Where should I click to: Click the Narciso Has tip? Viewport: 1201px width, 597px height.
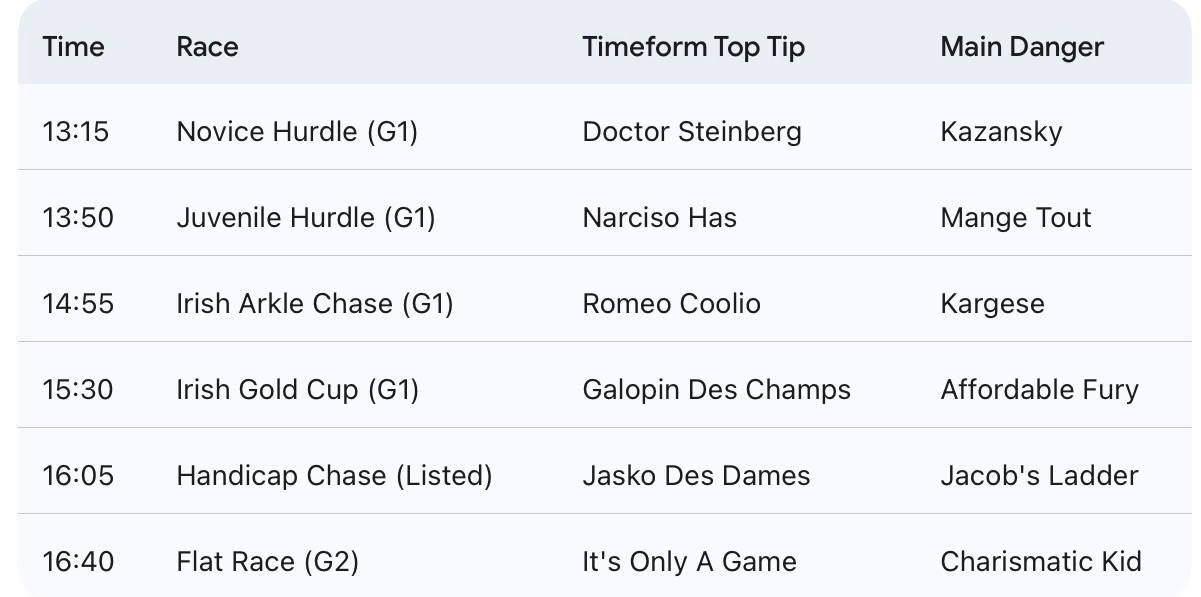pos(659,218)
